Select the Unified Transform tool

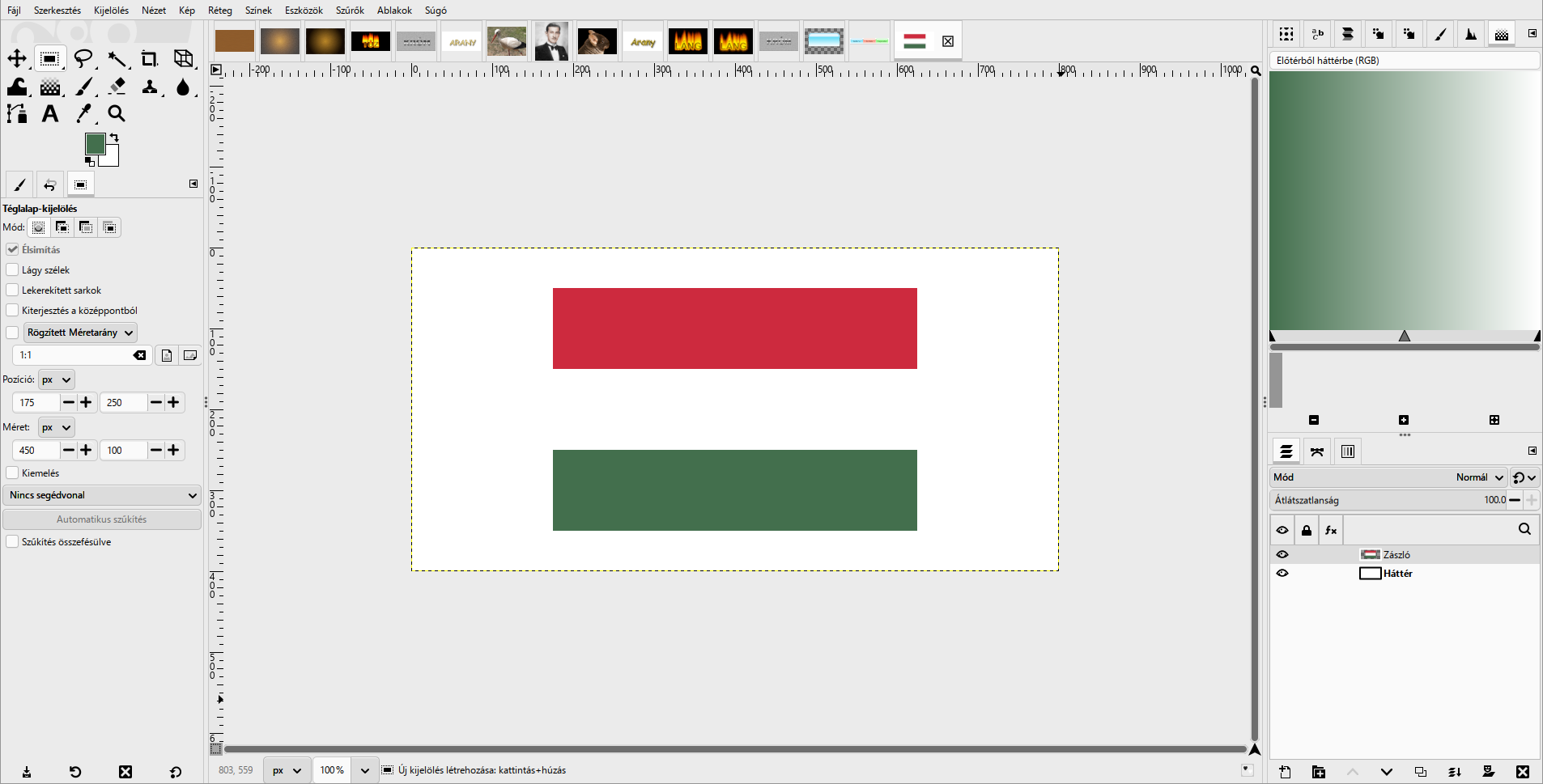[184, 59]
